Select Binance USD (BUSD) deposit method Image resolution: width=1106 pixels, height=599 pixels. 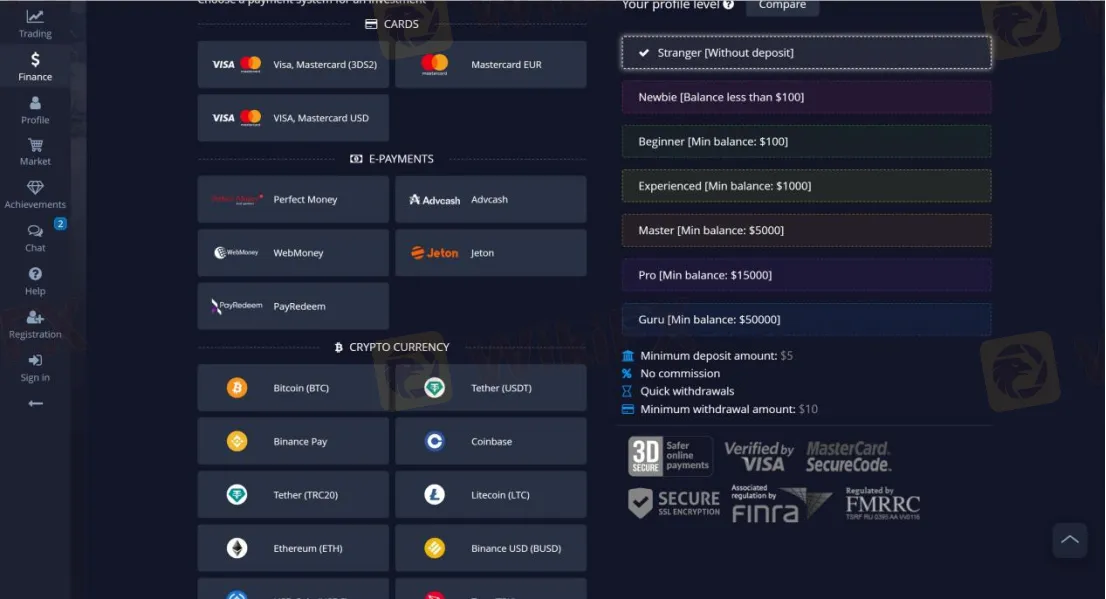pos(490,548)
